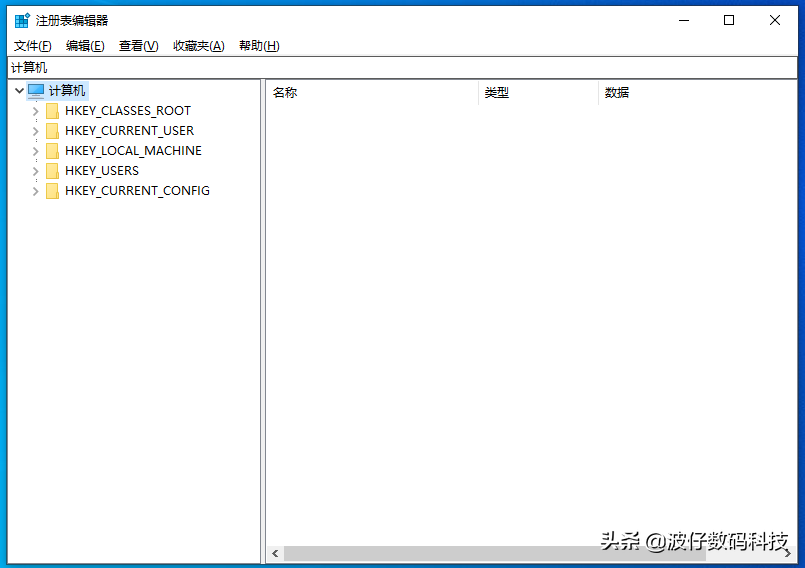Select the HKEY_LOCAL_MACHINE label
The width and height of the screenshot is (805, 568).
point(133,151)
